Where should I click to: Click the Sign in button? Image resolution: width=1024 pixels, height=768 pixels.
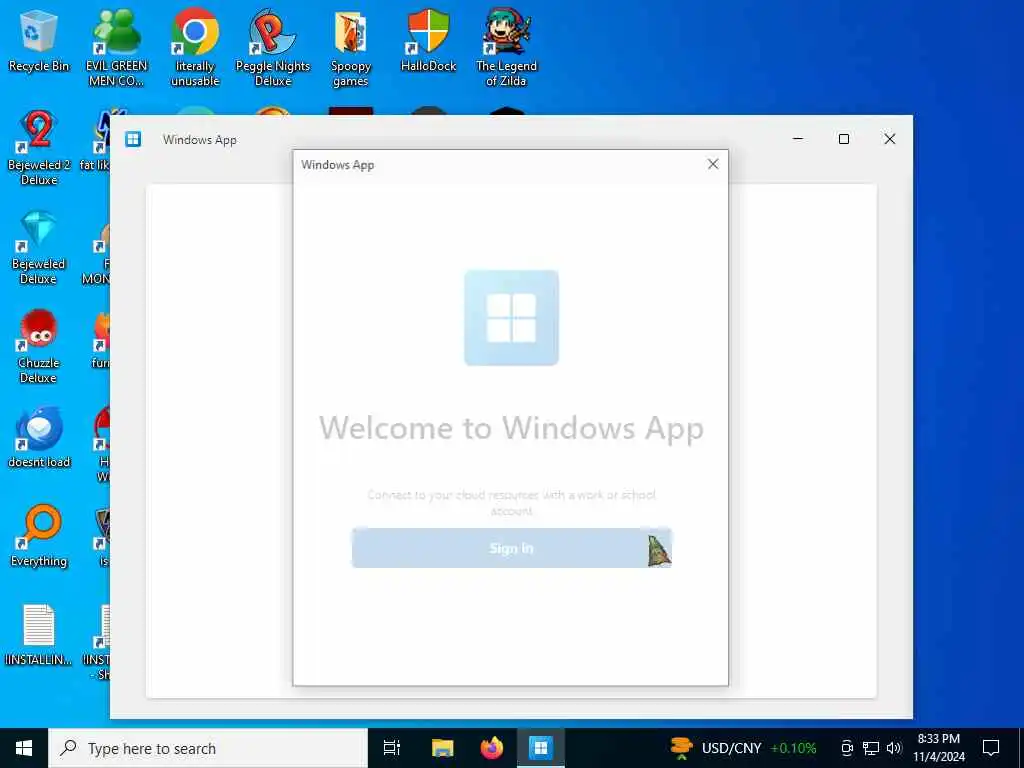(x=511, y=548)
